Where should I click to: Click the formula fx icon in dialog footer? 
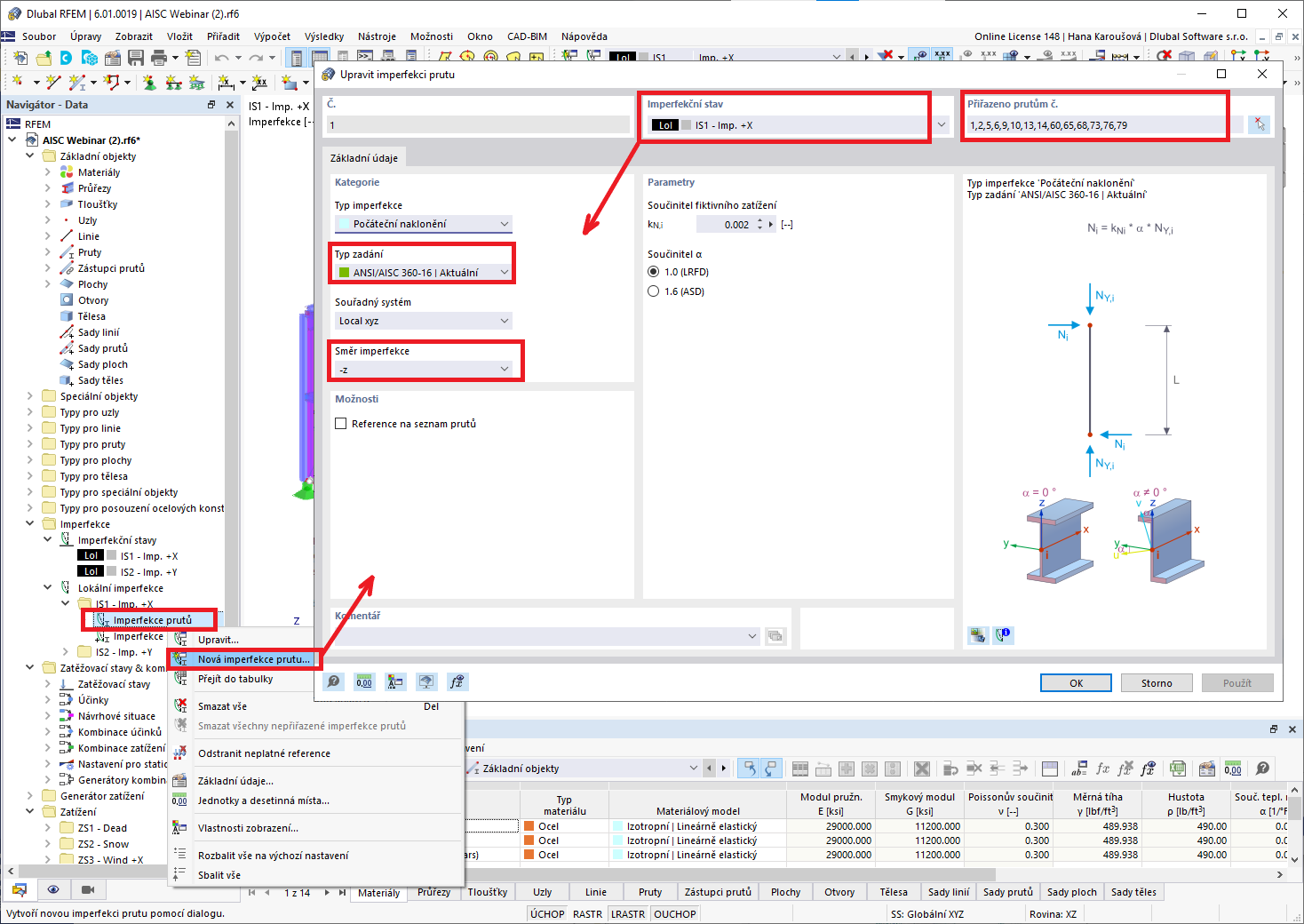click(457, 681)
